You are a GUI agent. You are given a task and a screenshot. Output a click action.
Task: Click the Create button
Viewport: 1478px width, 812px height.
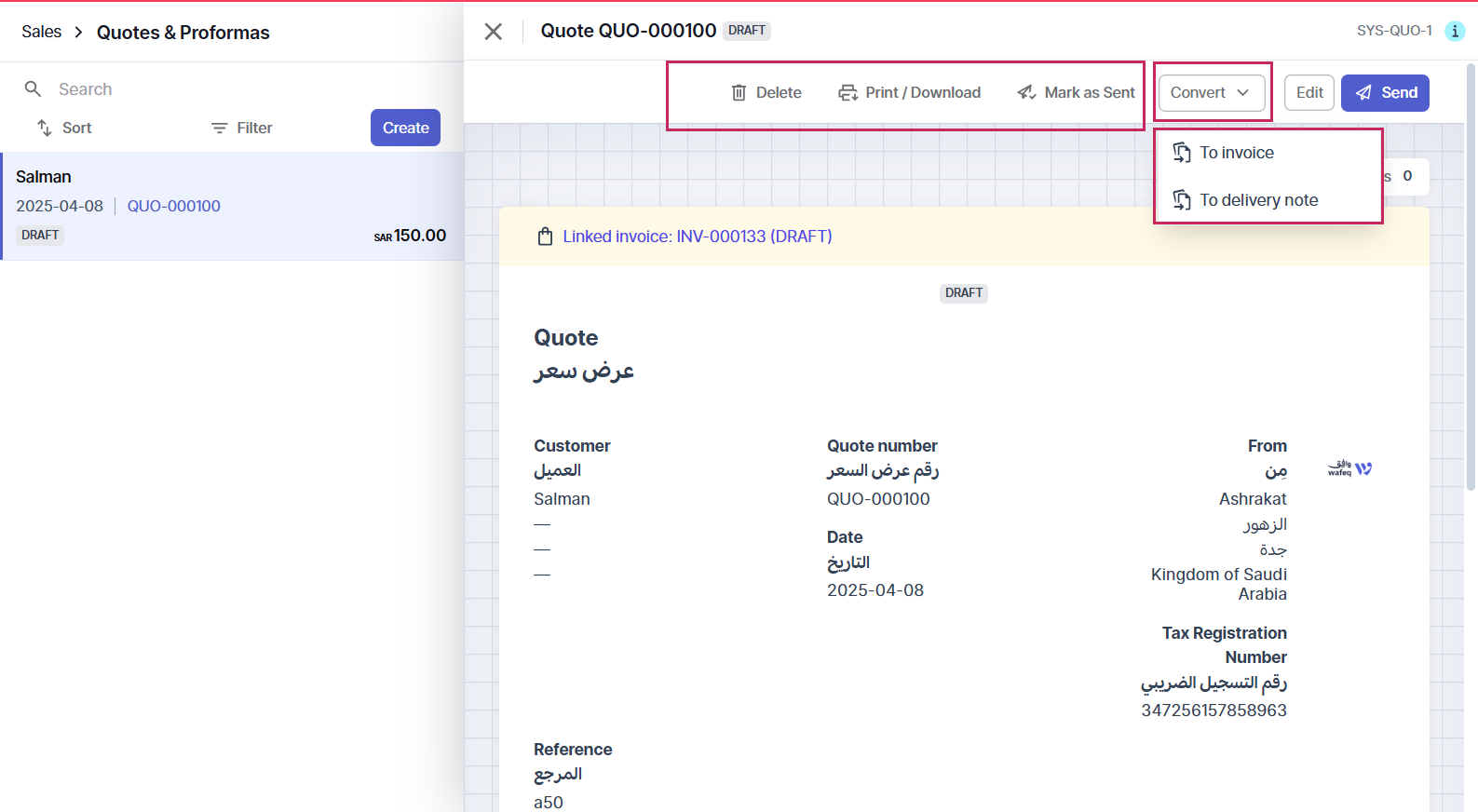point(405,128)
